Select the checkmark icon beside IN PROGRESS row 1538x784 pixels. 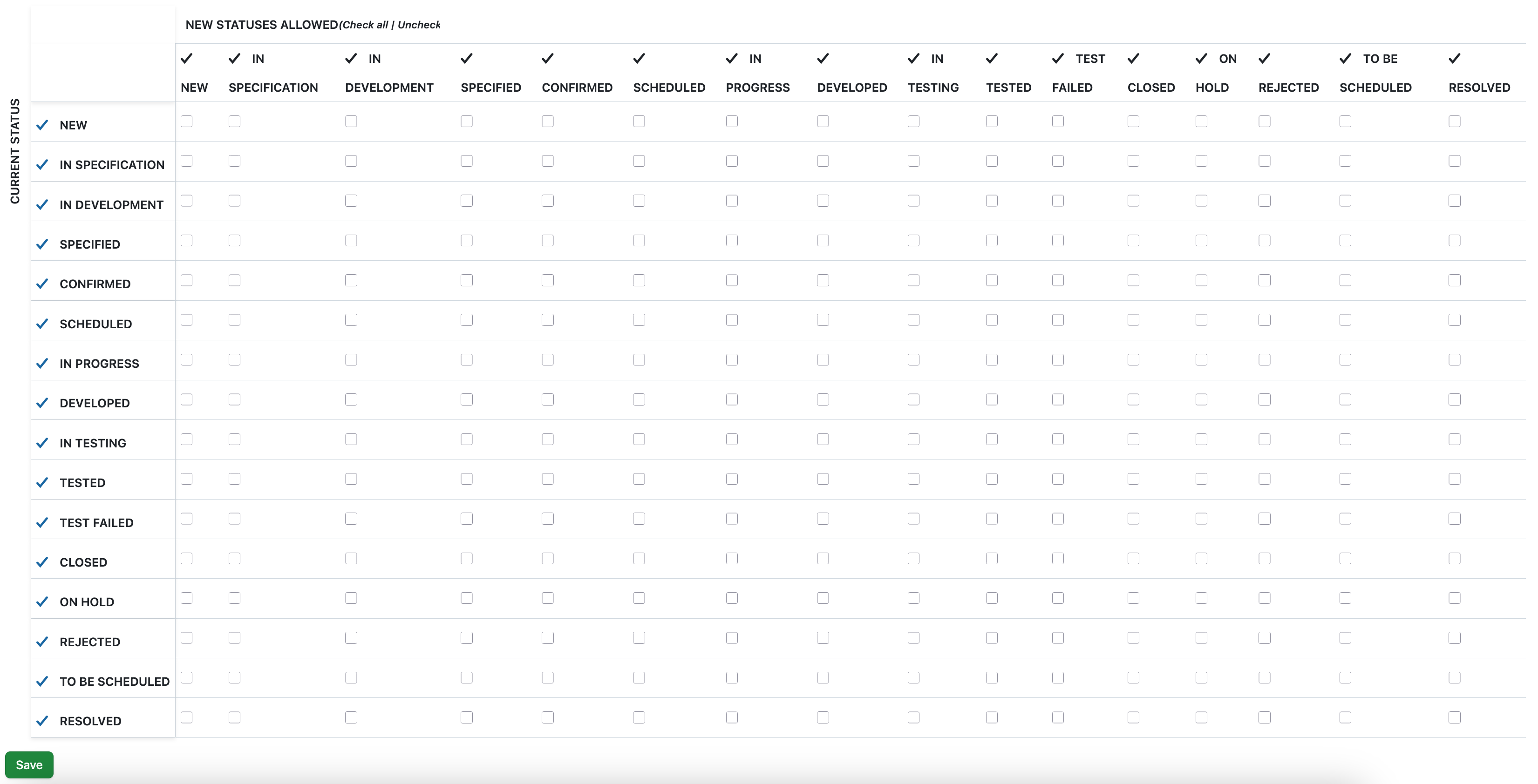(42, 363)
